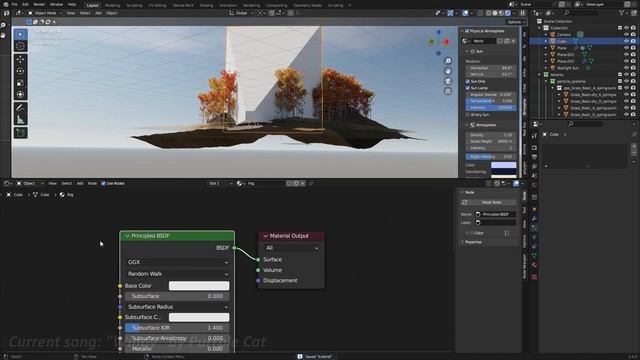Viewport: 640px width, 360px height.
Task: Collapse the Principled BSDF node chevron
Action: tap(127, 236)
